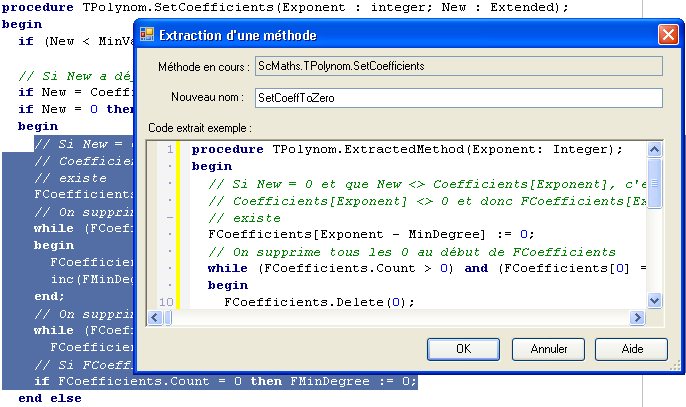
Task: Click the Nouveau nom text field
Action: coord(459,98)
